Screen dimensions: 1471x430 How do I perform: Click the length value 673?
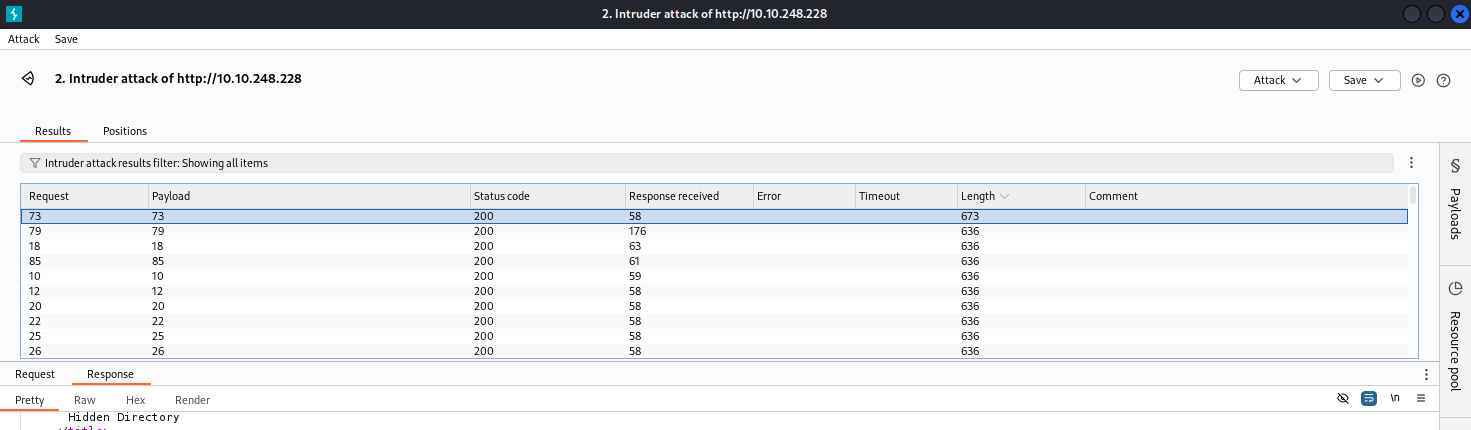970,216
